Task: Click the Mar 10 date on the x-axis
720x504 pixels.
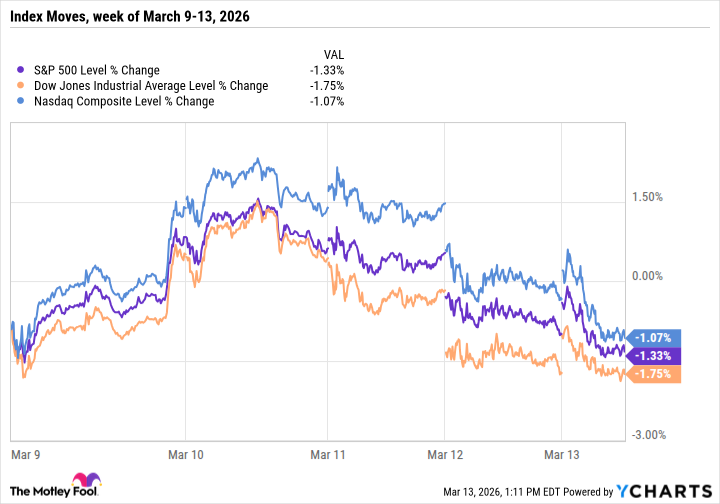Action: pos(190,453)
